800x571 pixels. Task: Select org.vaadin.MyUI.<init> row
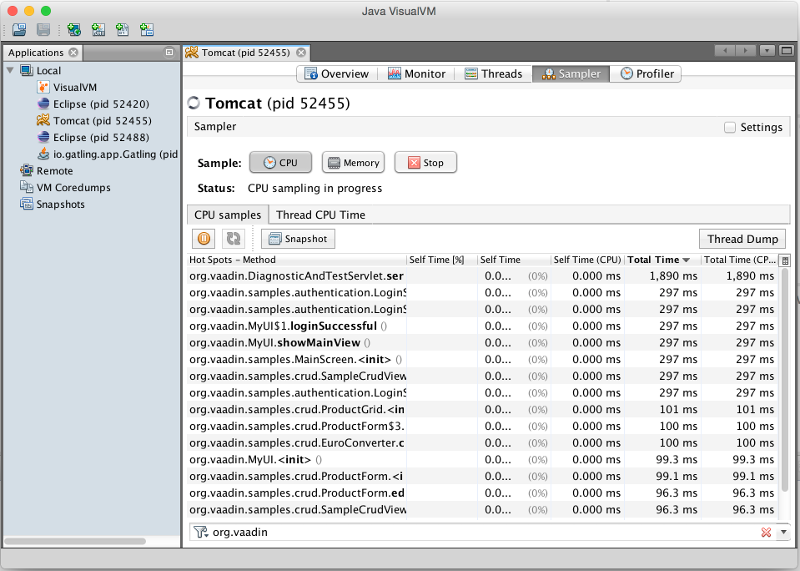[482, 460]
